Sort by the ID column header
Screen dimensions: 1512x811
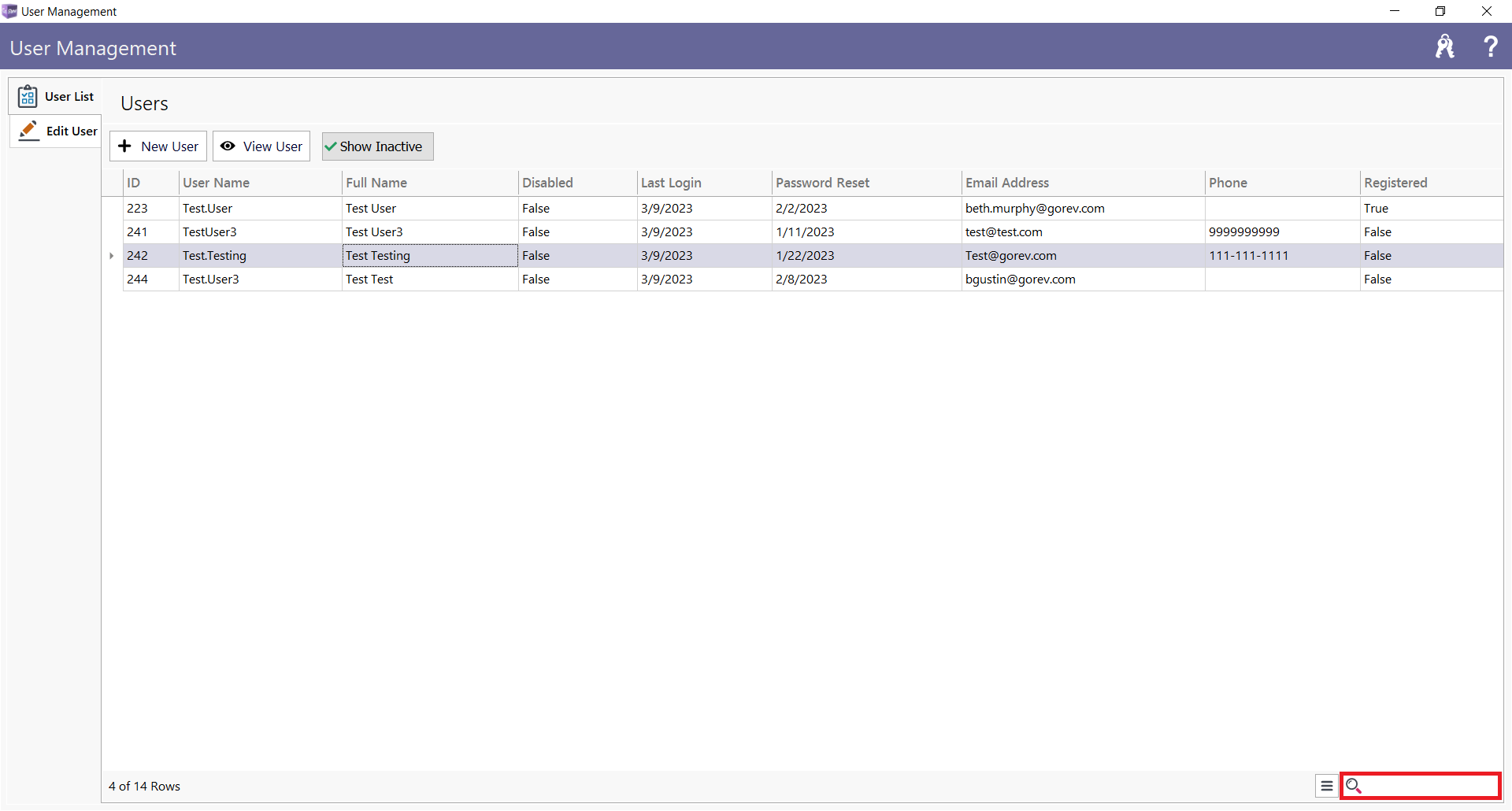click(151, 183)
